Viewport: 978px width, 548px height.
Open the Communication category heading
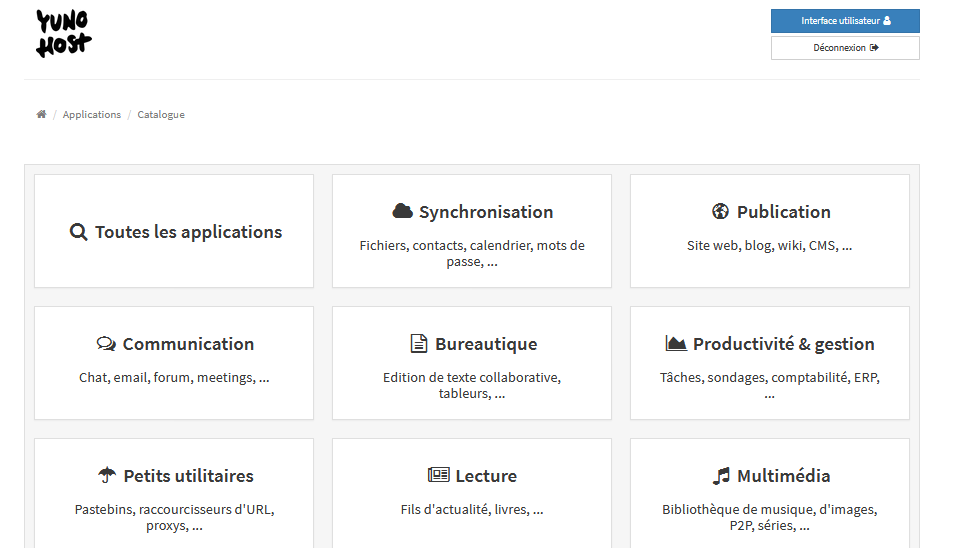(x=188, y=344)
